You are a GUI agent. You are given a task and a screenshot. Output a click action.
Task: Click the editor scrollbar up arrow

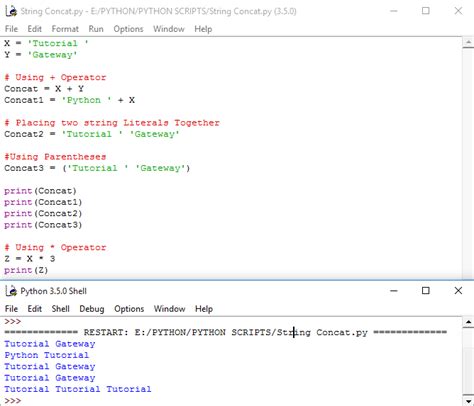pyautogui.click(x=468, y=42)
